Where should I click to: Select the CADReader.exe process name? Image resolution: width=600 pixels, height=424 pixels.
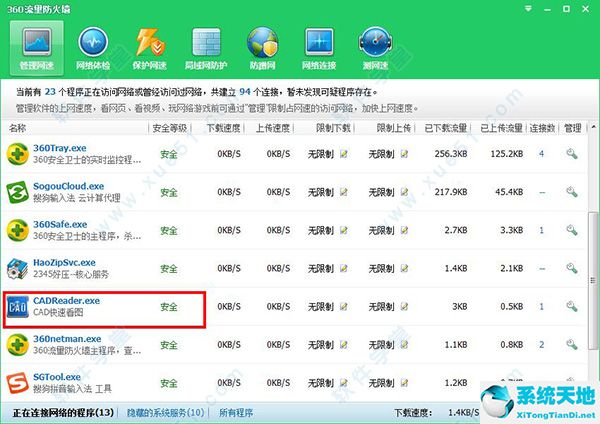(67, 301)
